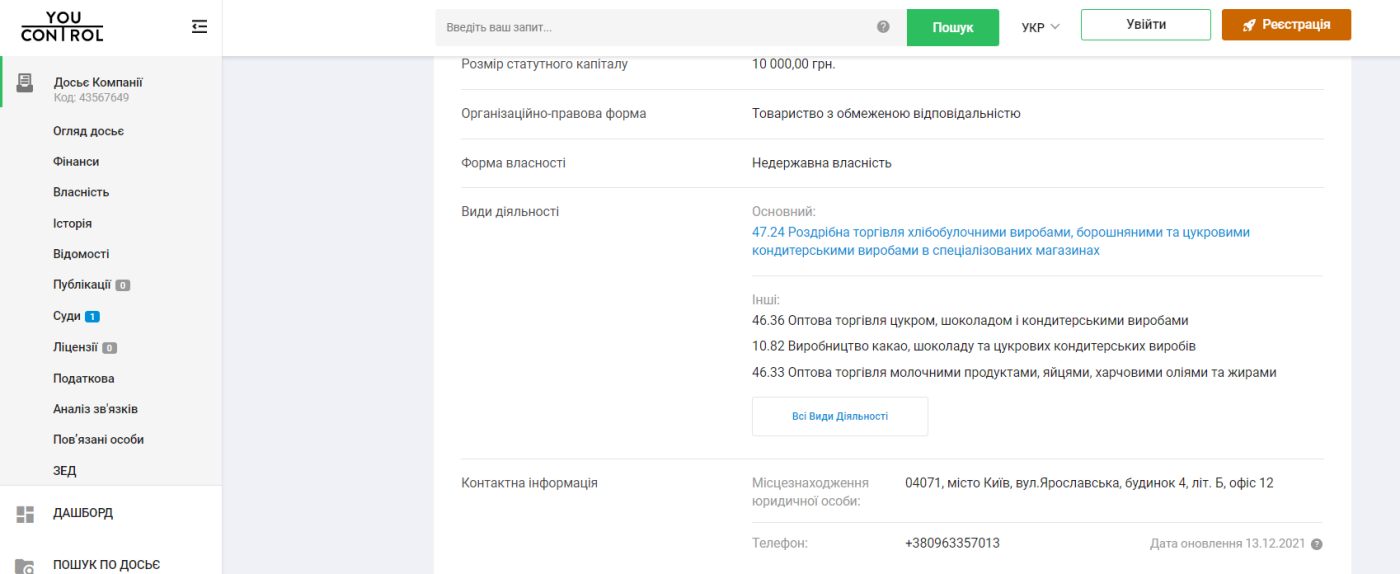Open the 47.24 Роздрібна торгівля activity link
Image resolution: width=1400 pixels, height=574 pixels.
click(1001, 241)
